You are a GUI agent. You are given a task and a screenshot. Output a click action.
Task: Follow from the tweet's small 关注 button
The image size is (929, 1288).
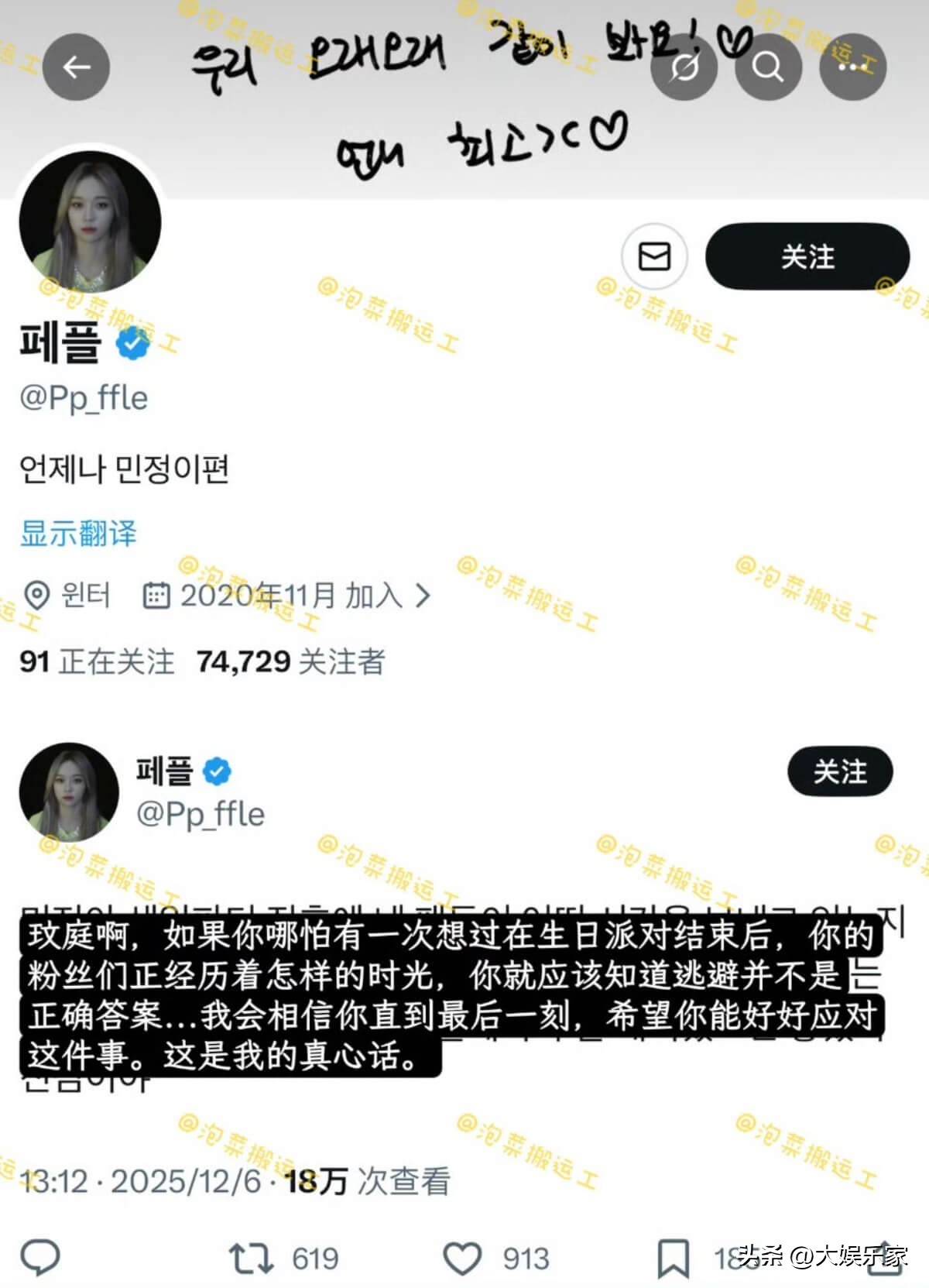tap(840, 771)
